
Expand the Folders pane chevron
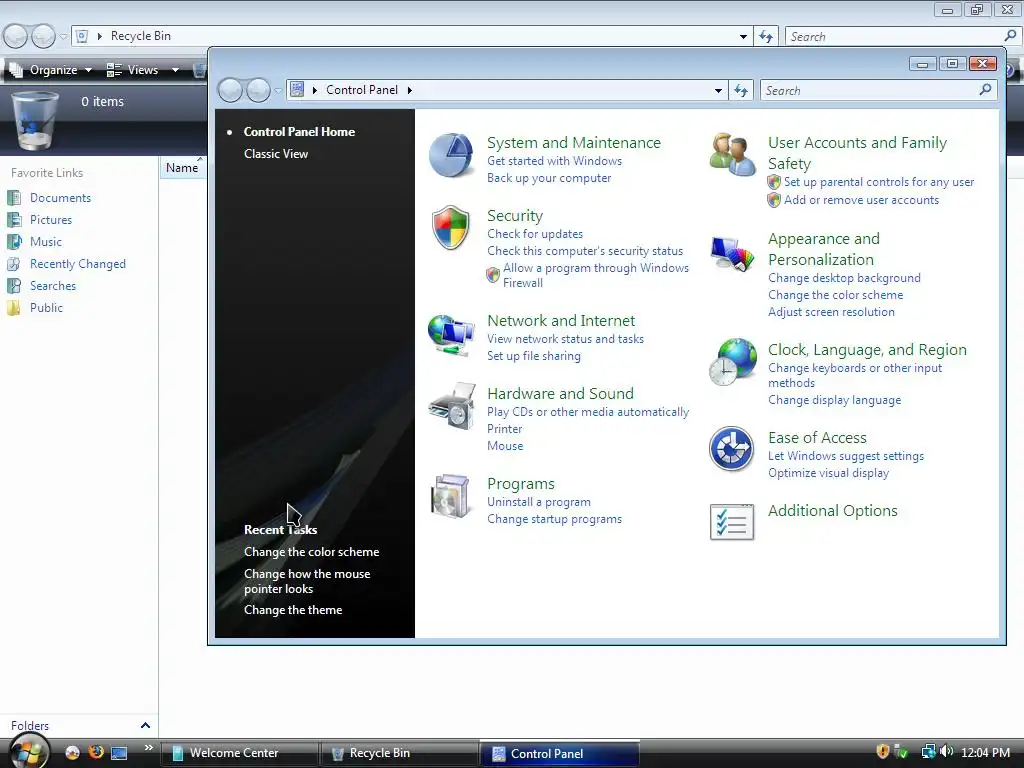pos(145,725)
